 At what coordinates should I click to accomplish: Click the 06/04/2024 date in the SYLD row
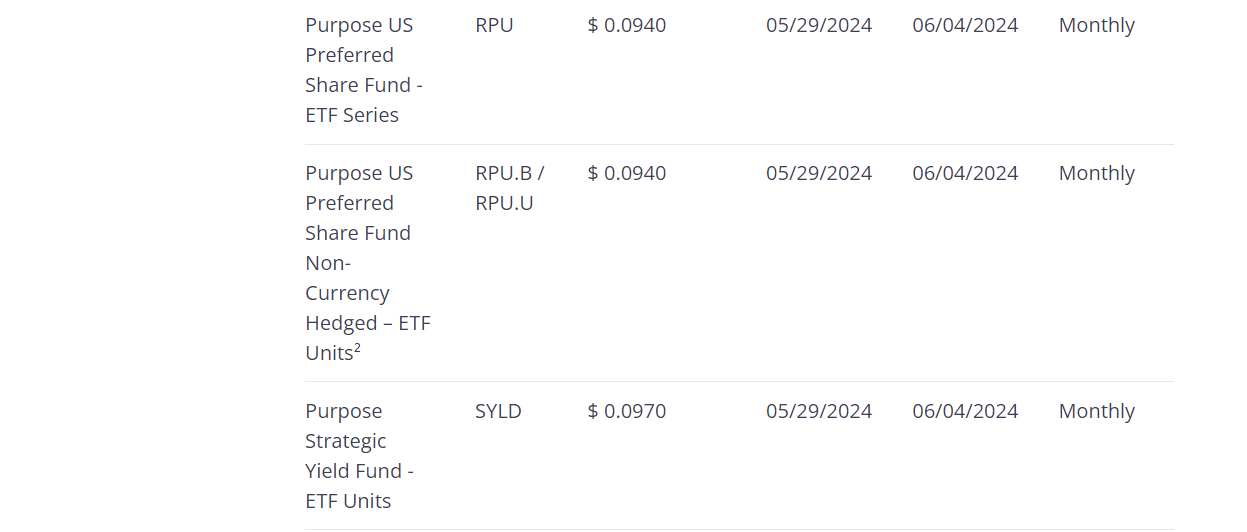pos(965,411)
